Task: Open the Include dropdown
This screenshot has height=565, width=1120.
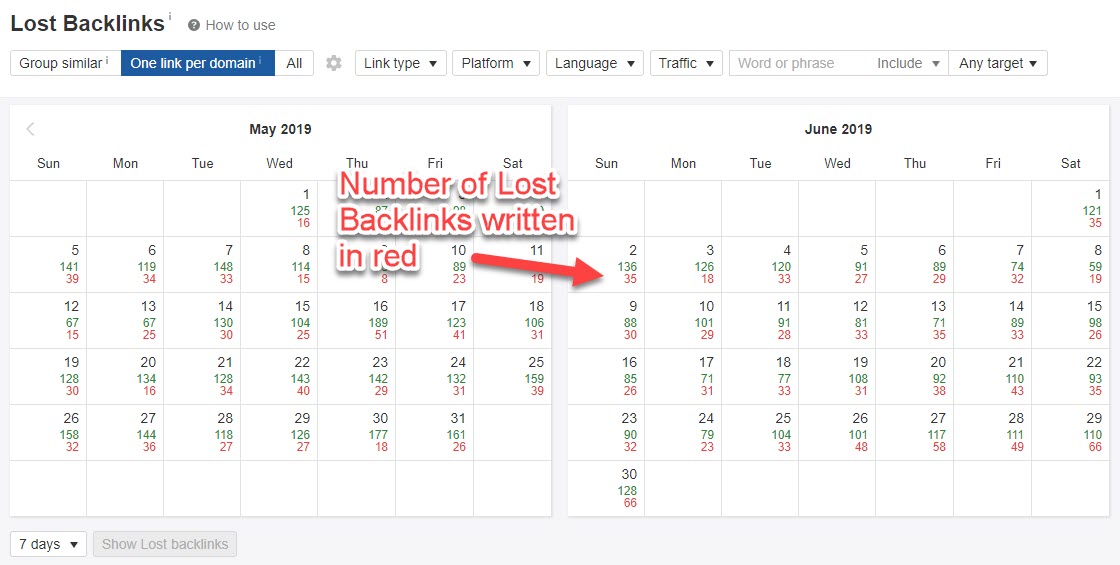Action: (x=908, y=63)
